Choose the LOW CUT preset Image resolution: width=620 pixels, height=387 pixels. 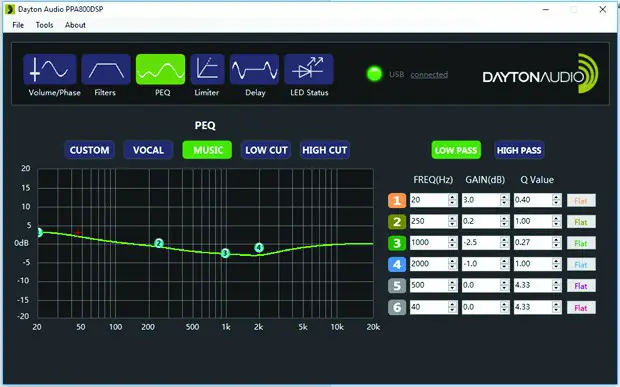point(266,150)
